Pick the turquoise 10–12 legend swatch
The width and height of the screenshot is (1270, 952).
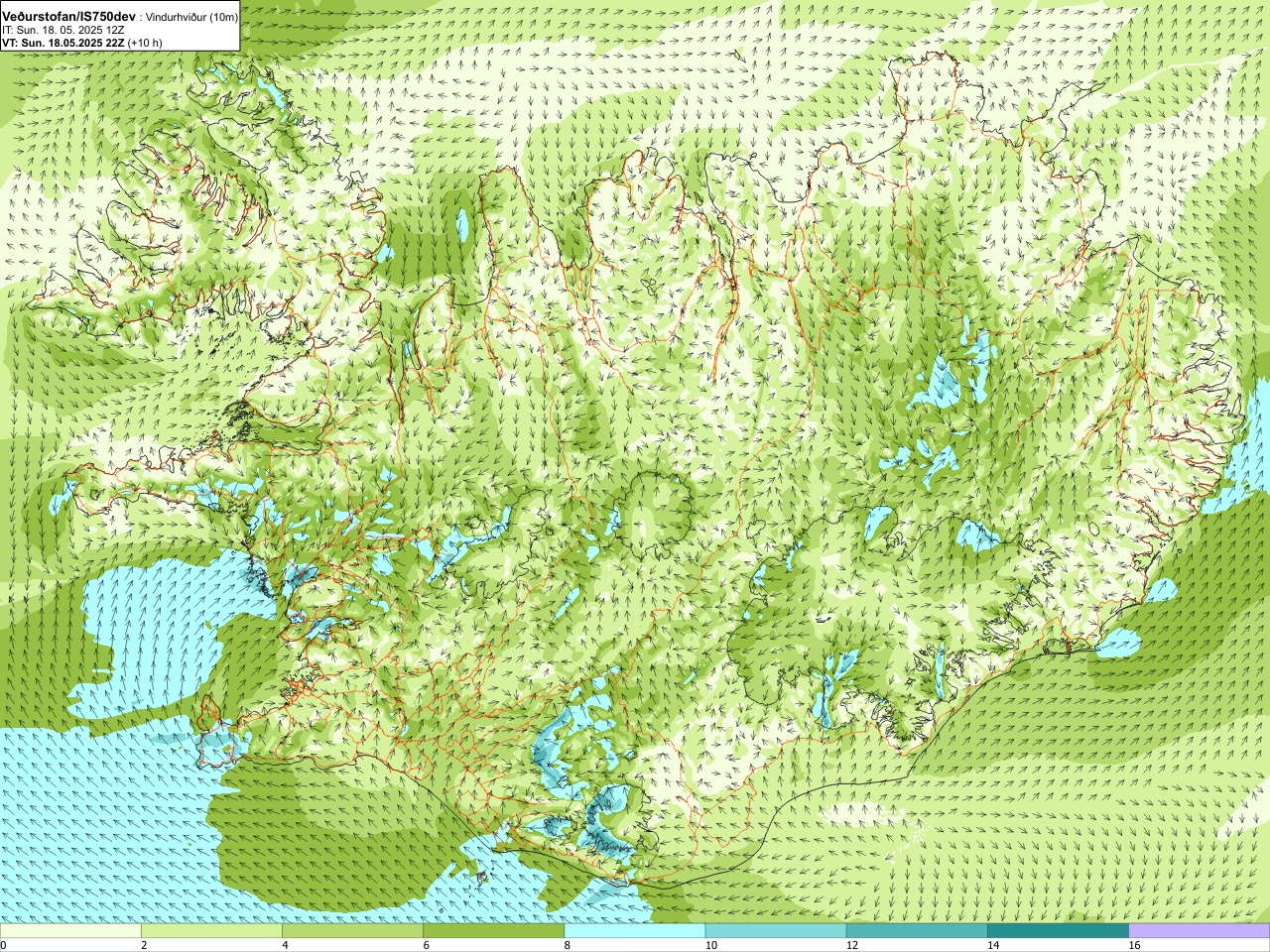(x=776, y=931)
